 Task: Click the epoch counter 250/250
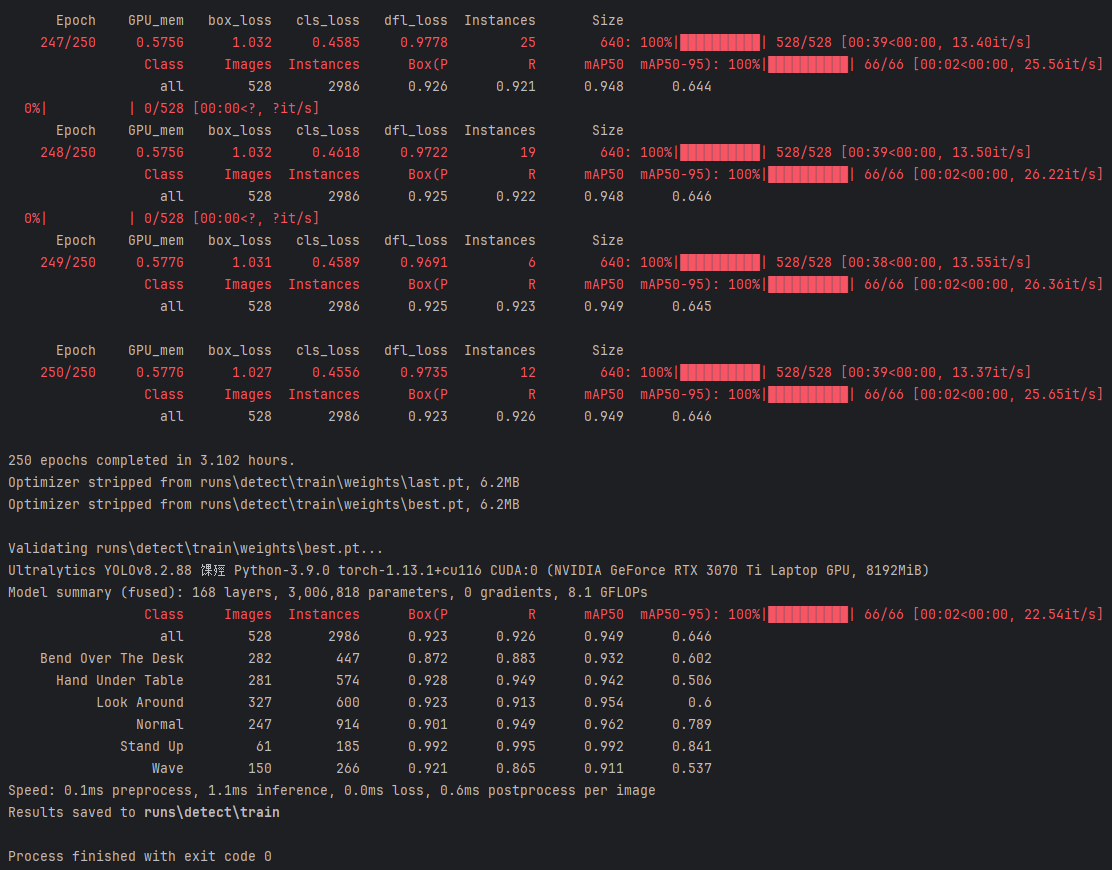[68, 372]
